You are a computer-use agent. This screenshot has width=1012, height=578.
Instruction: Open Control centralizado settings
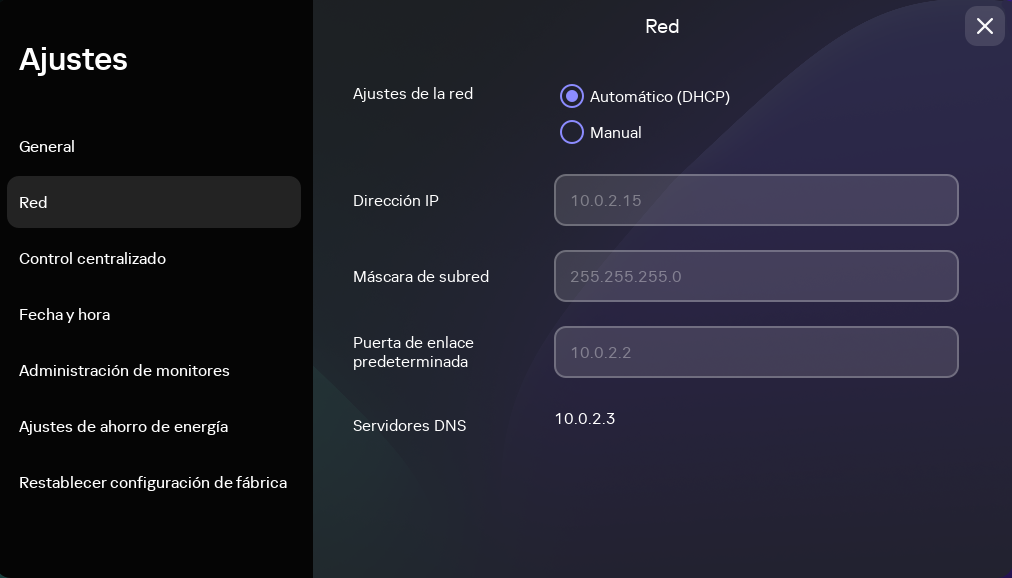(94, 258)
